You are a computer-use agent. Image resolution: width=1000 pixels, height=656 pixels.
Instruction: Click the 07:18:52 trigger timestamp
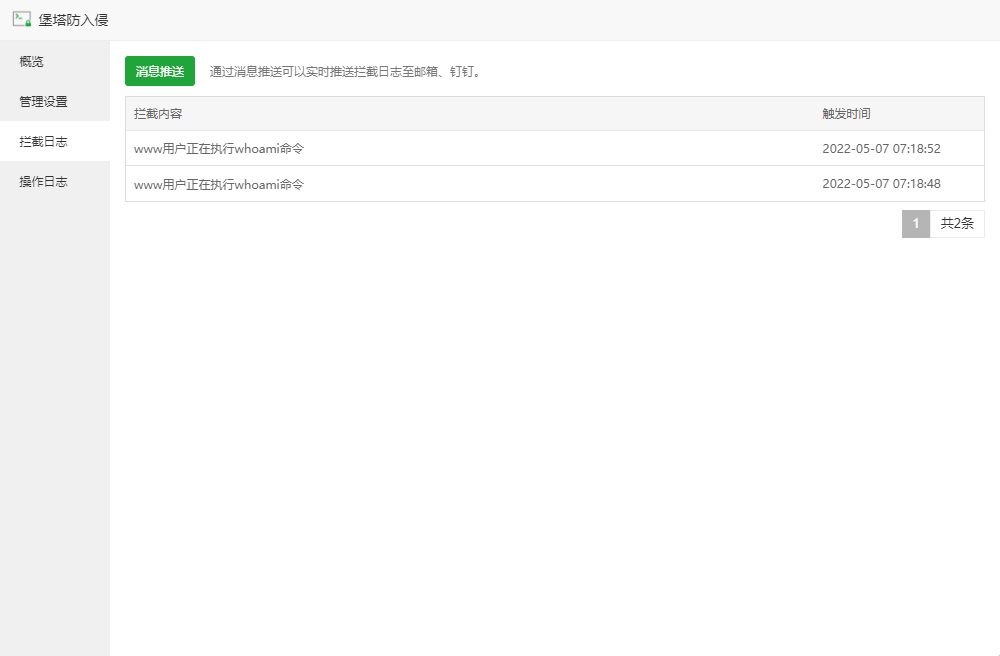click(881, 149)
